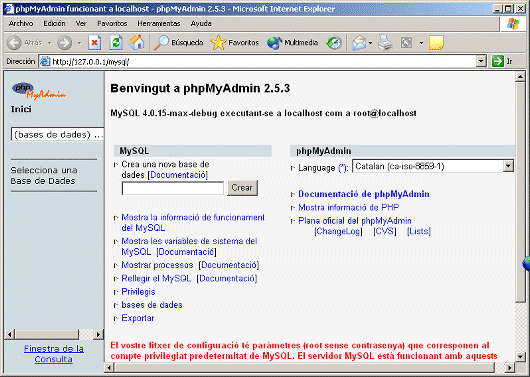The image size is (530, 377).
Task: Open the ChangeLog link
Action: click(338, 231)
